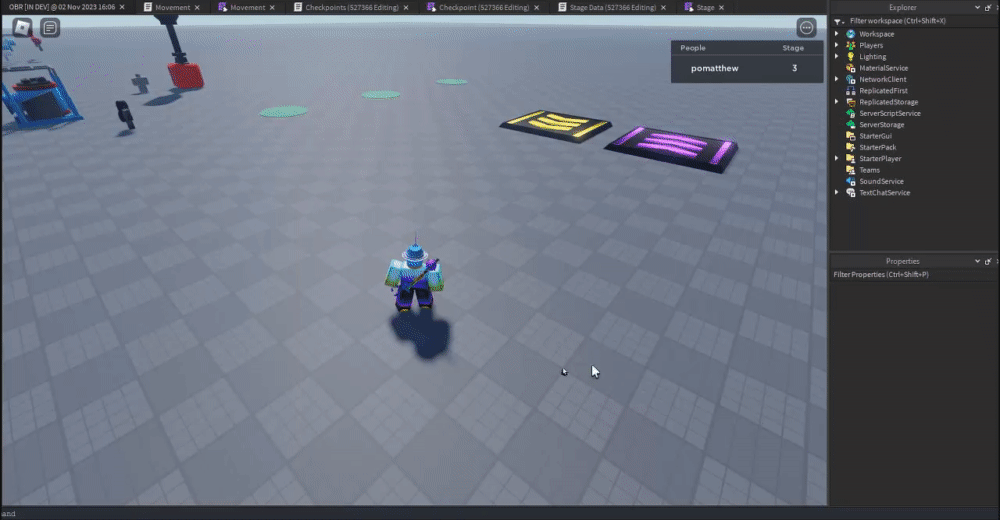Click the Filter workspace search field

(920, 21)
